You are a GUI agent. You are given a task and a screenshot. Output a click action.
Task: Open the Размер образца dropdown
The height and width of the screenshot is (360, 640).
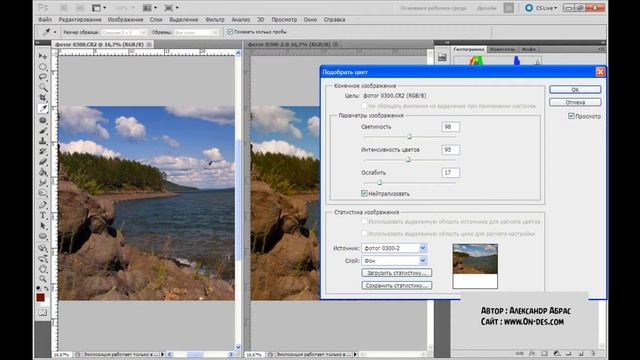coord(124,32)
